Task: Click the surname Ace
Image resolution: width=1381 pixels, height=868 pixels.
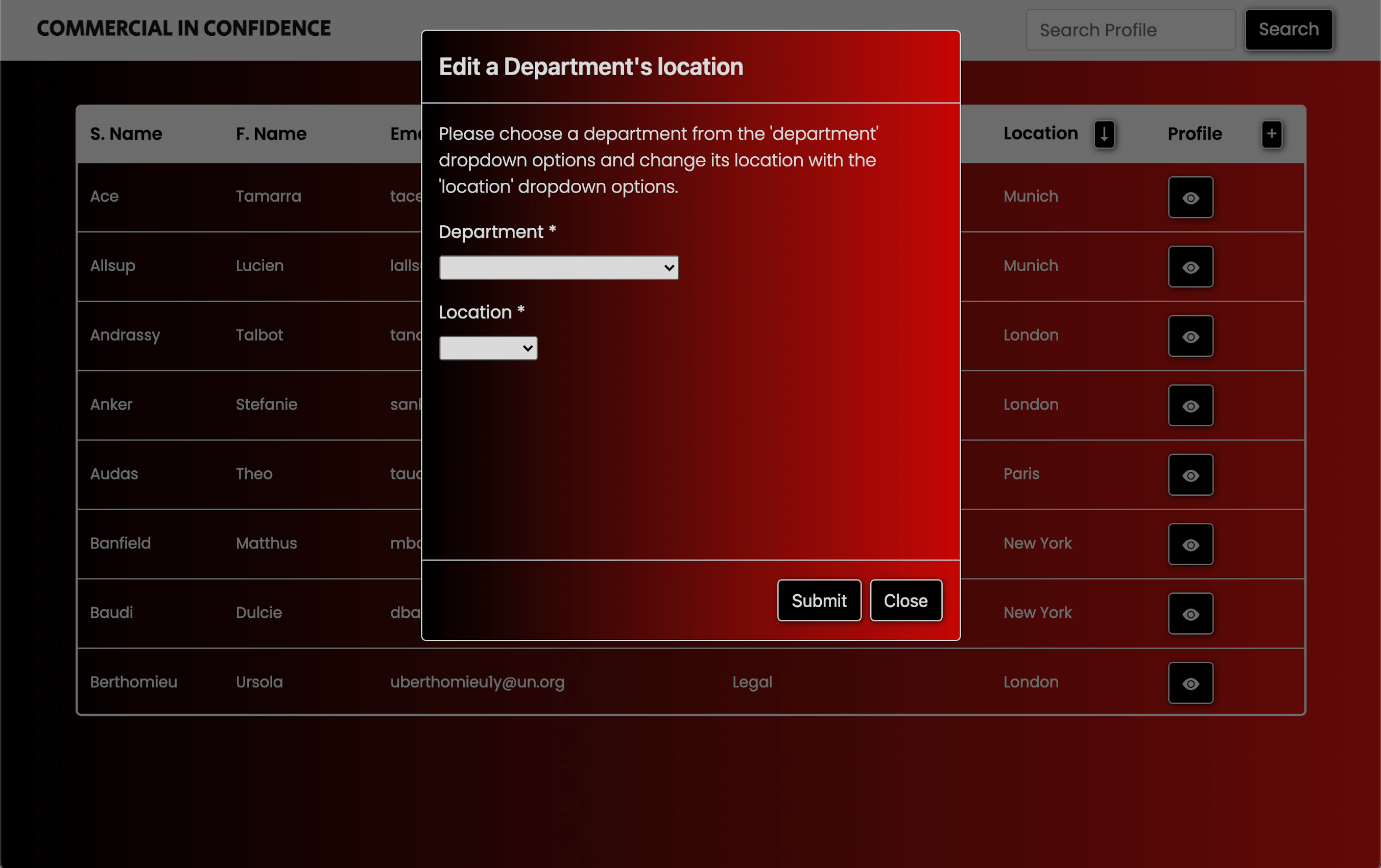Action: (104, 196)
